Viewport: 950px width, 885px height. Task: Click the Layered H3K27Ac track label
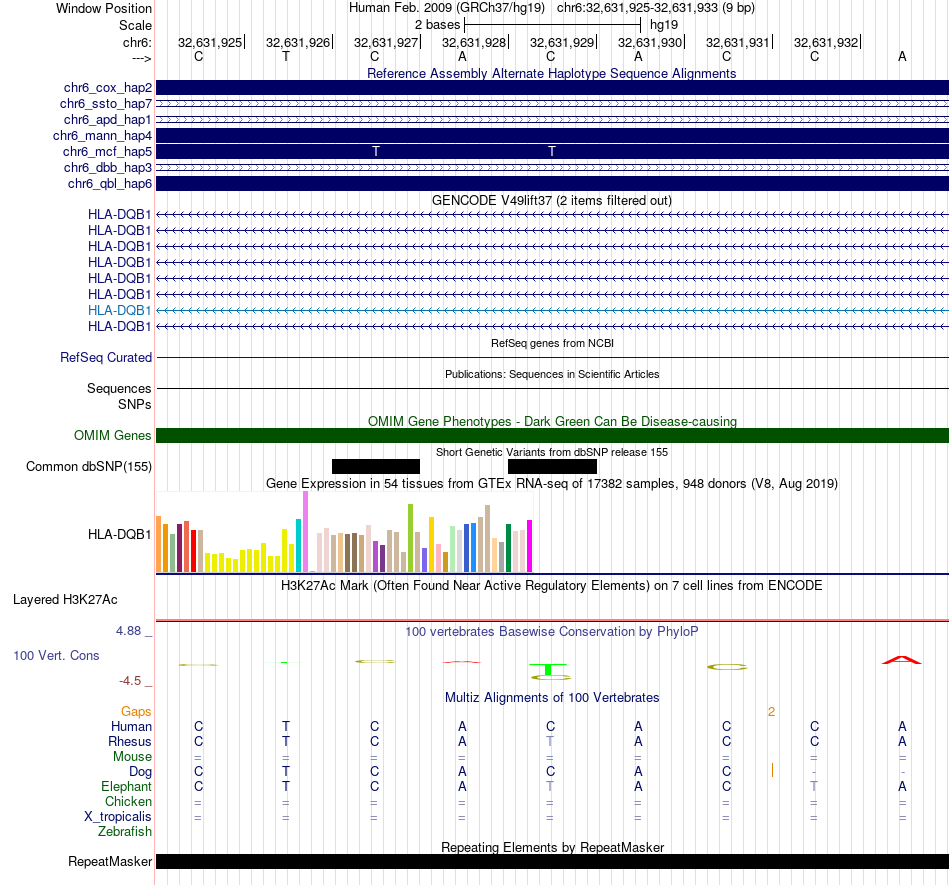(x=65, y=600)
